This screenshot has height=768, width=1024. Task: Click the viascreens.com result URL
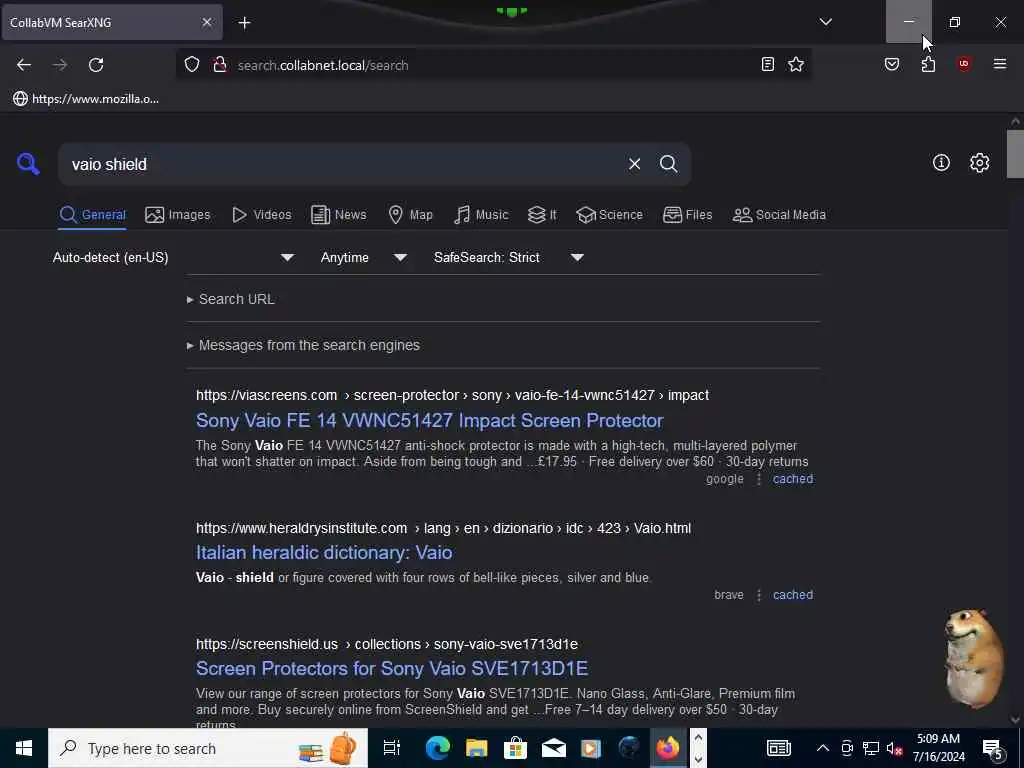click(452, 395)
